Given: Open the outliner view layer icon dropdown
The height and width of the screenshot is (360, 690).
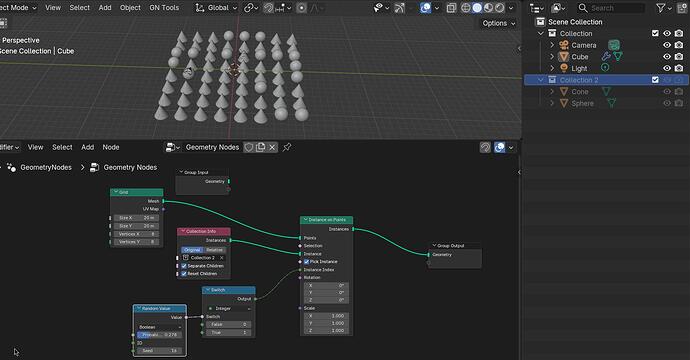Looking at the screenshot, I should (x=558, y=8).
